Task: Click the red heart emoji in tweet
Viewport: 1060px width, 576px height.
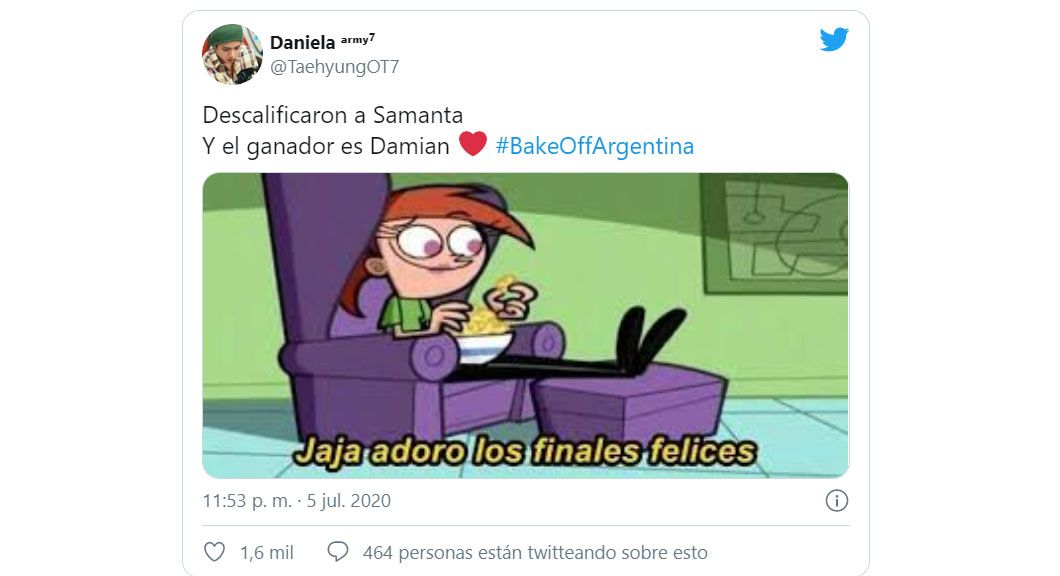Action: coord(473,144)
